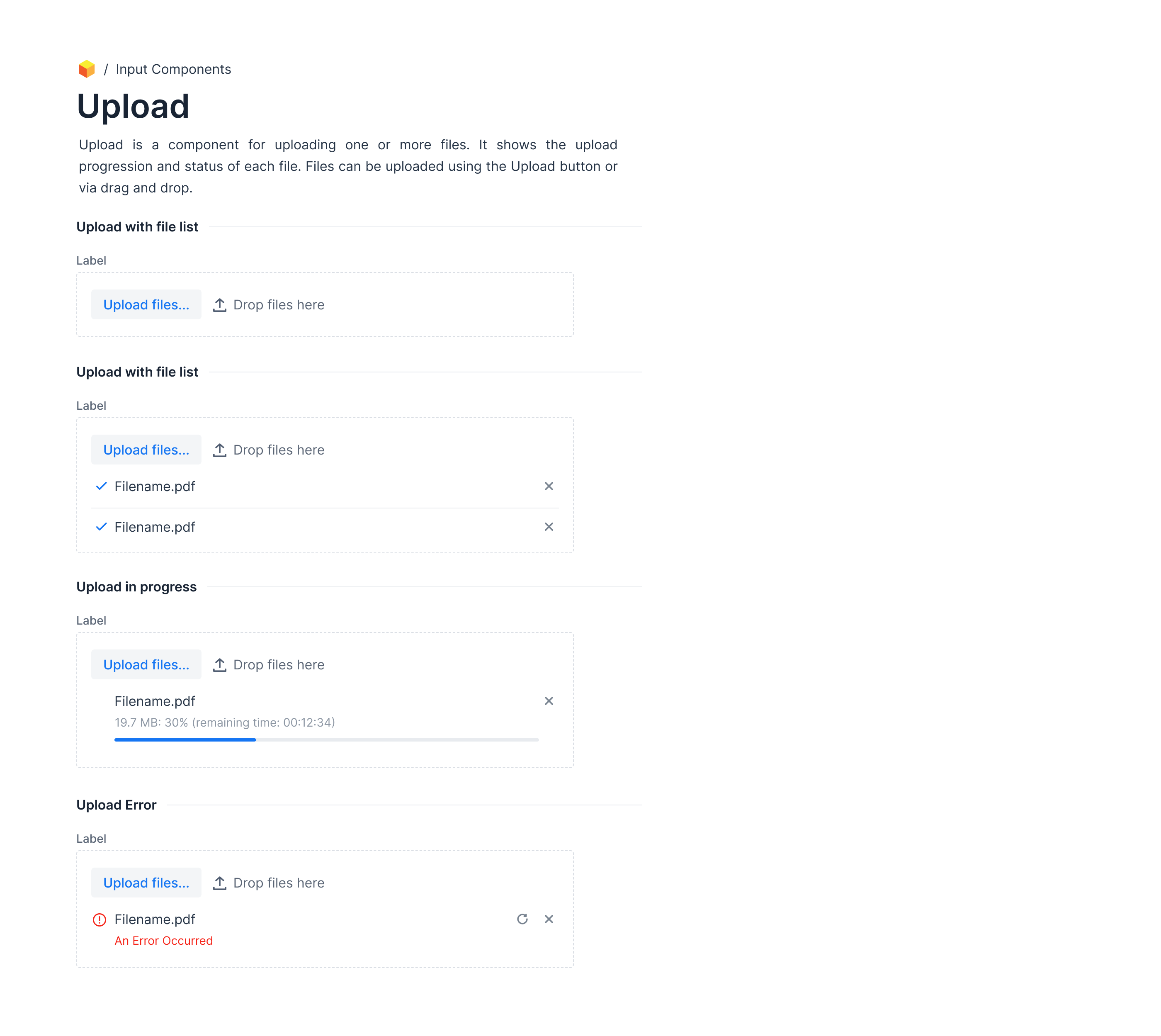Click the red error alert icon
Image resolution: width=1161 pixels, height=1036 pixels.
click(100, 919)
